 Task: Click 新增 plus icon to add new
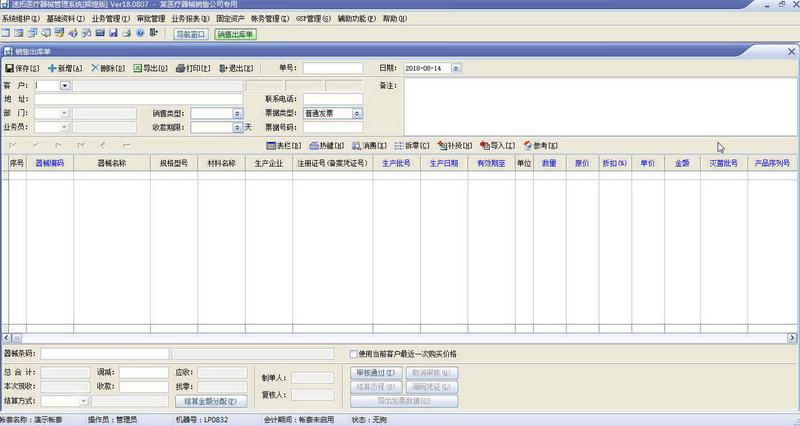pos(52,68)
